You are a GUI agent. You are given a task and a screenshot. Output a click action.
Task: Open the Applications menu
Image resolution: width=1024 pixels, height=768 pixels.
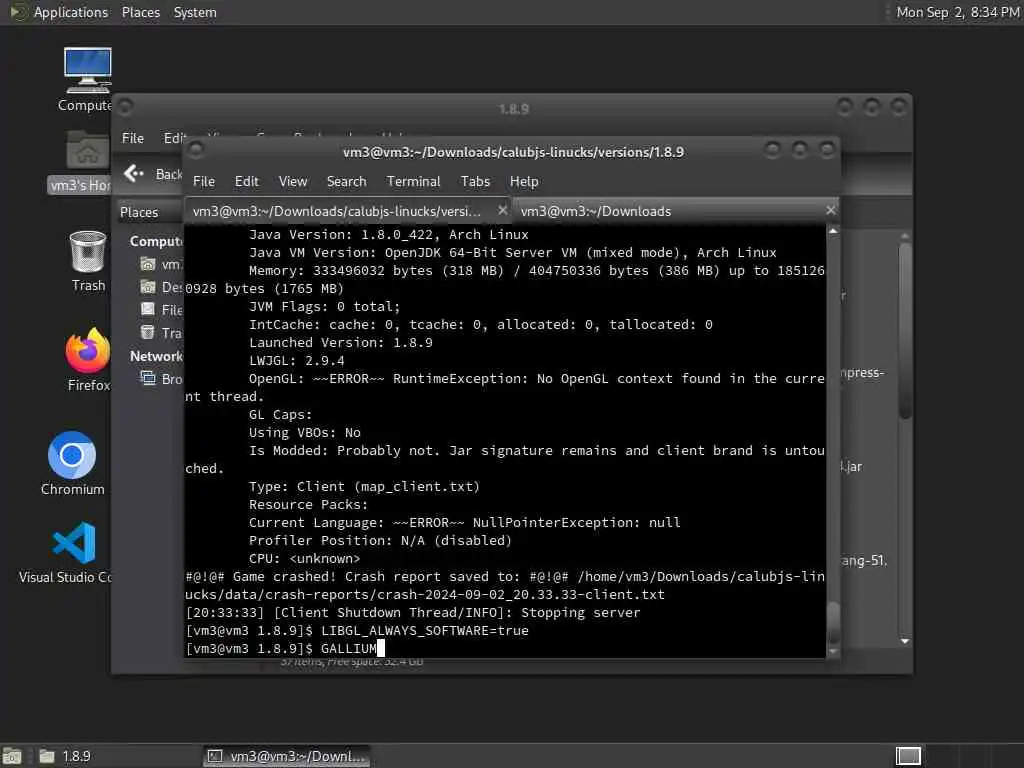71,12
